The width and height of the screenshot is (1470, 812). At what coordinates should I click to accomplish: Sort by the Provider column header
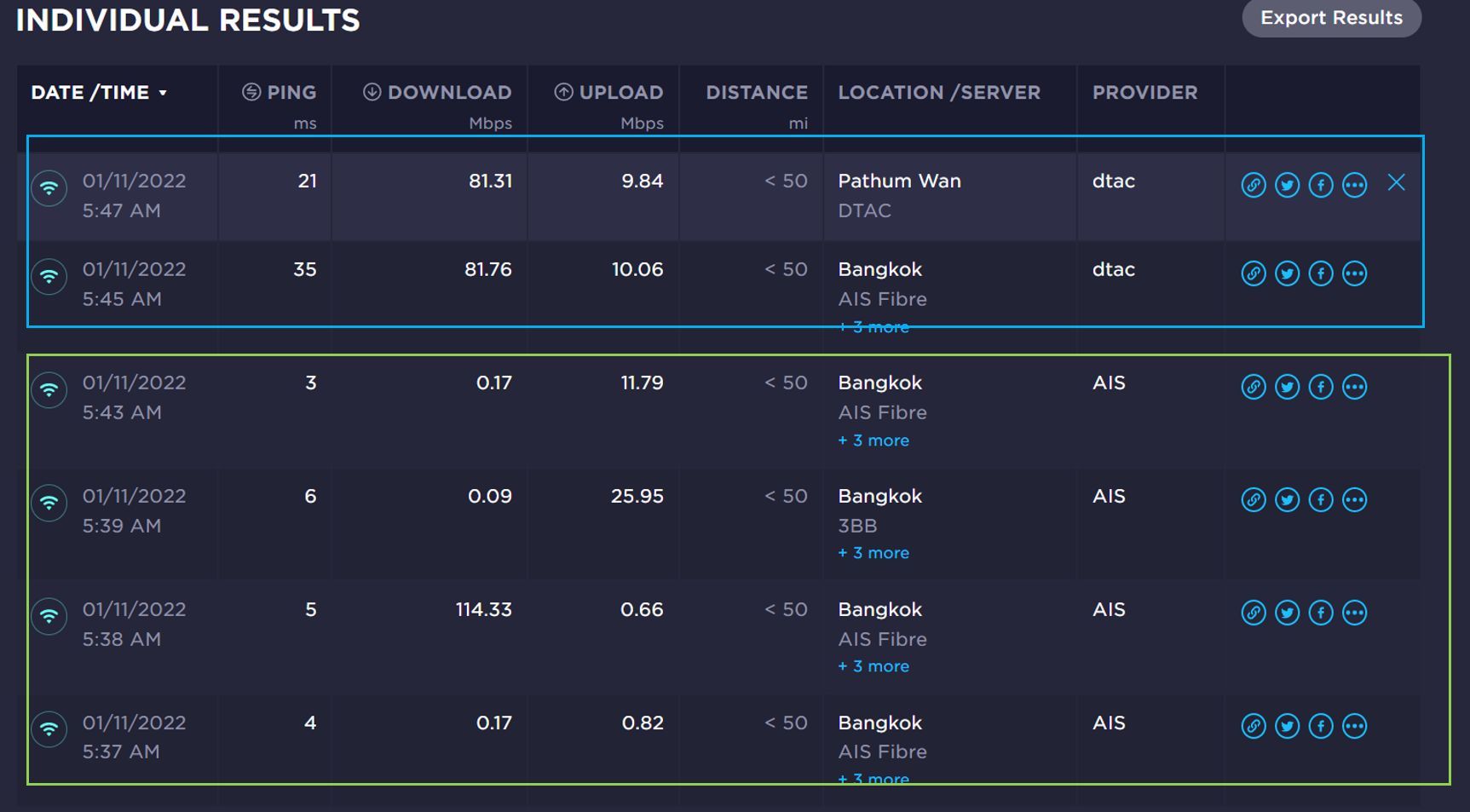click(1145, 92)
